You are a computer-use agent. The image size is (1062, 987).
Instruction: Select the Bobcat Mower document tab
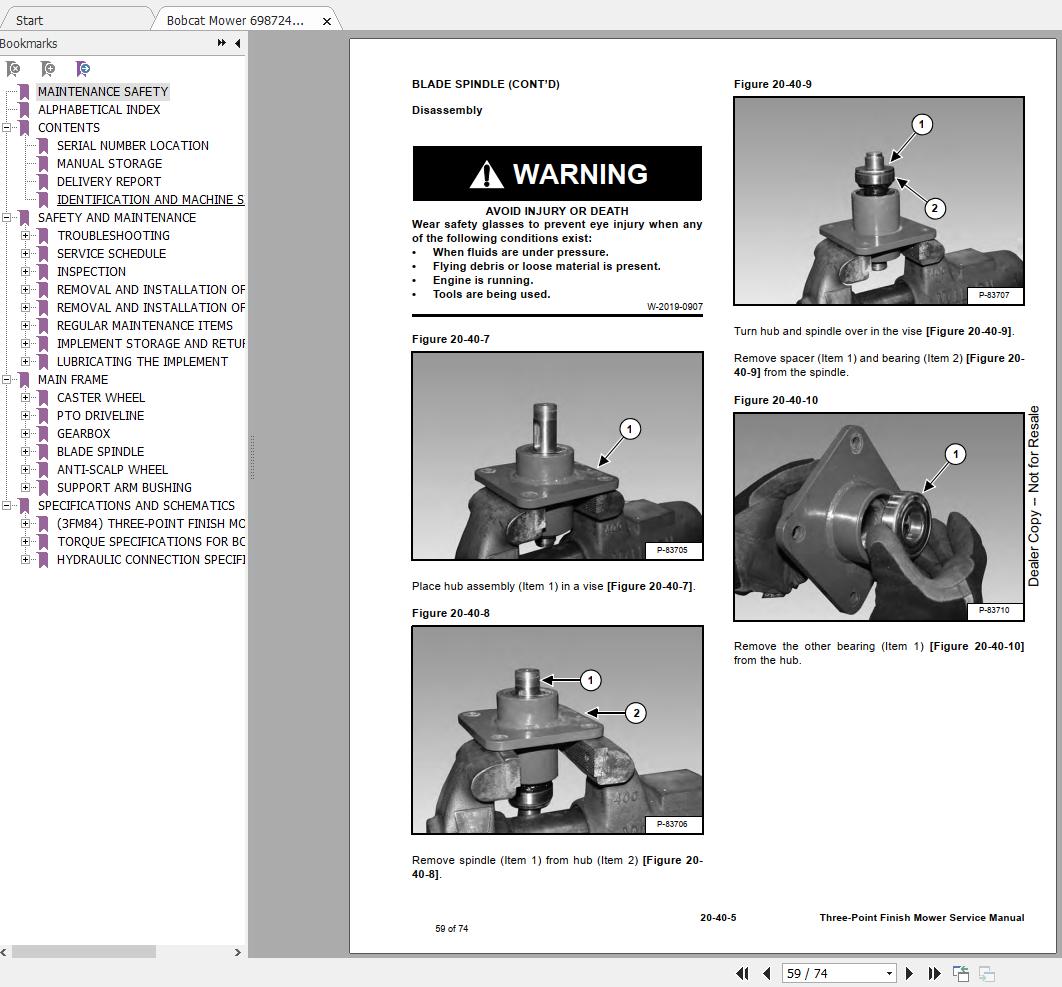click(235, 20)
